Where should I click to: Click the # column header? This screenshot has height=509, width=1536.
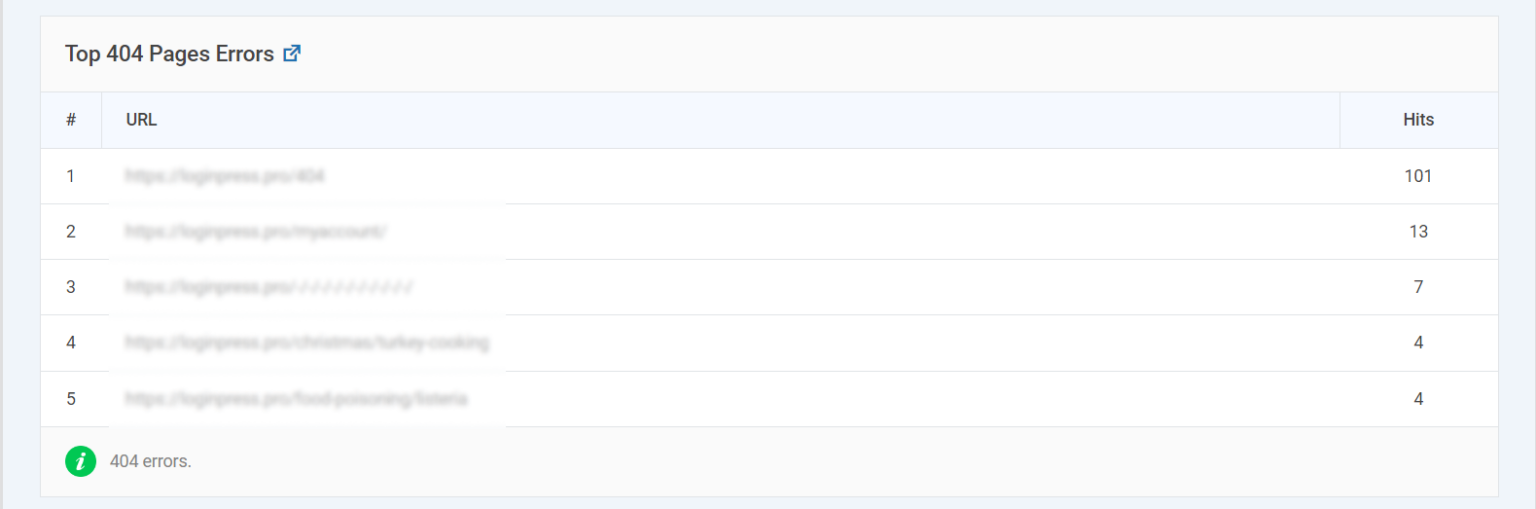pyautogui.click(x=71, y=120)
